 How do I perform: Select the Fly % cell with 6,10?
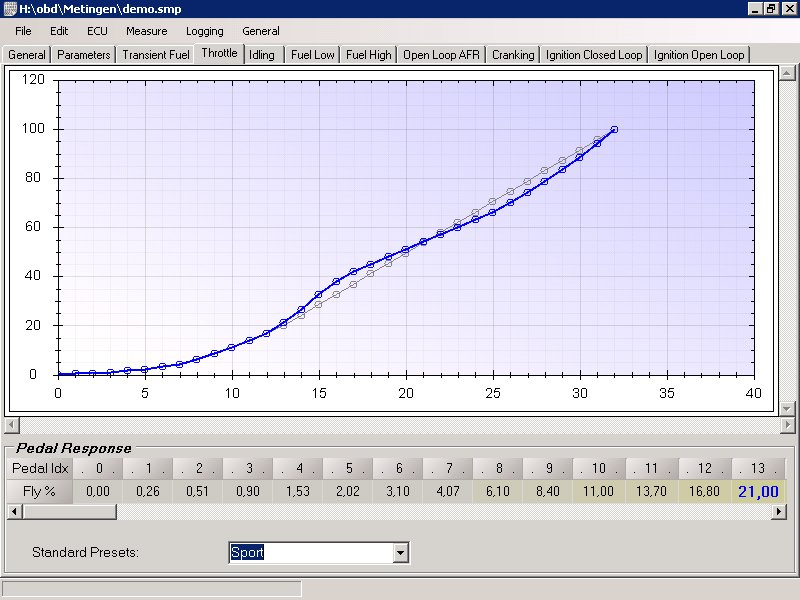(497, 491)
